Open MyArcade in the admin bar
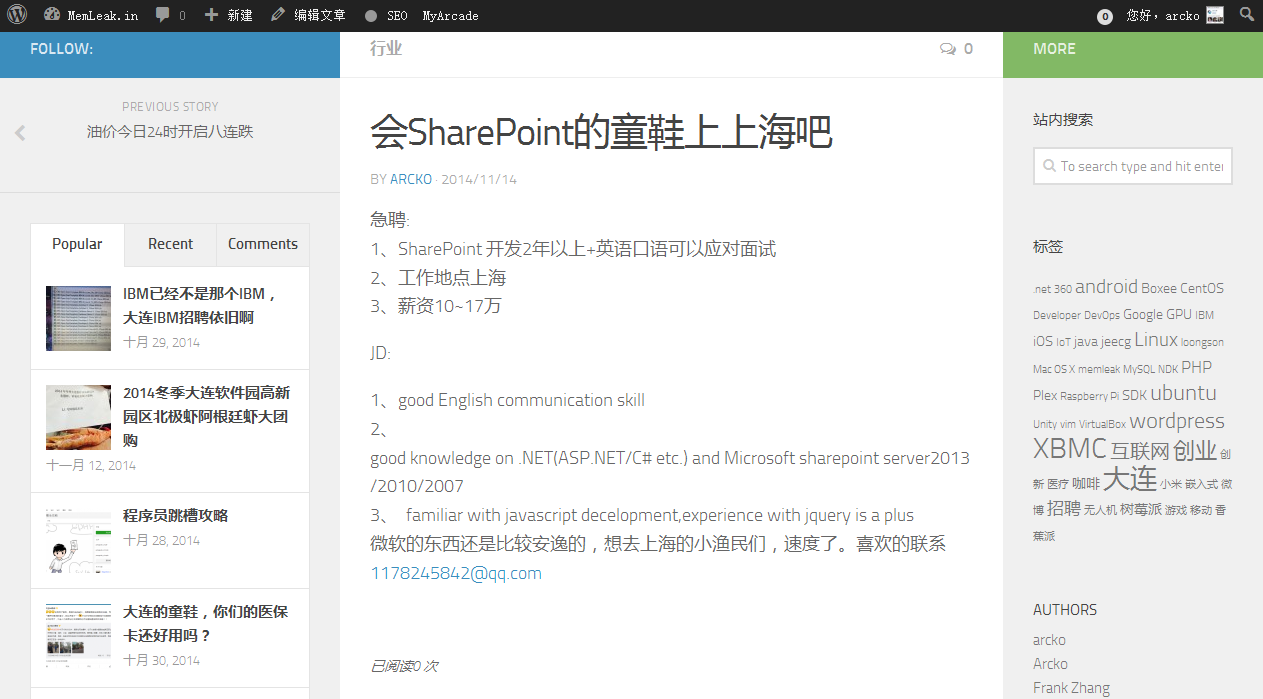 [450, 16]
